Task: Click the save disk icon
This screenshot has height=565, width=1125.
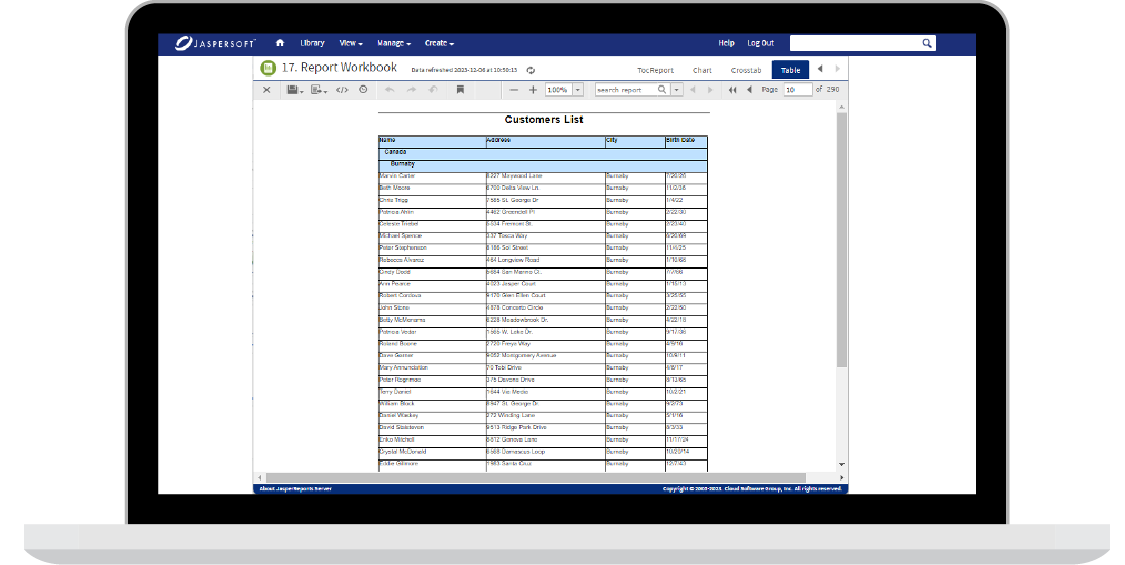Action: 294,90
